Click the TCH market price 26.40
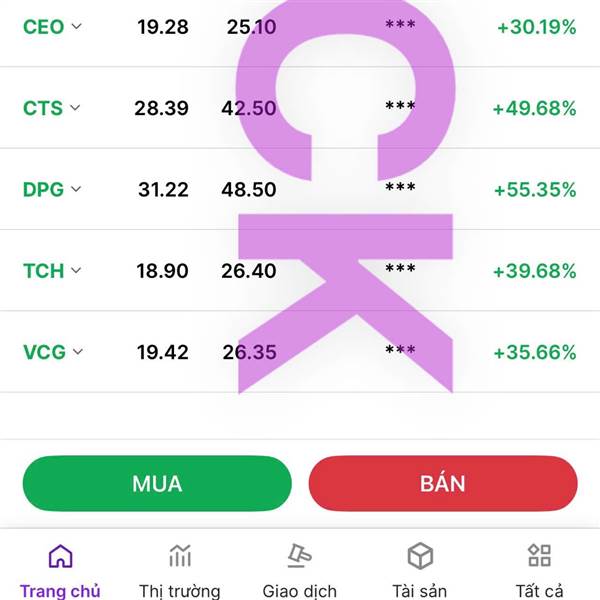The height and width of the screenshot is (600, 600). click(249, 271)
